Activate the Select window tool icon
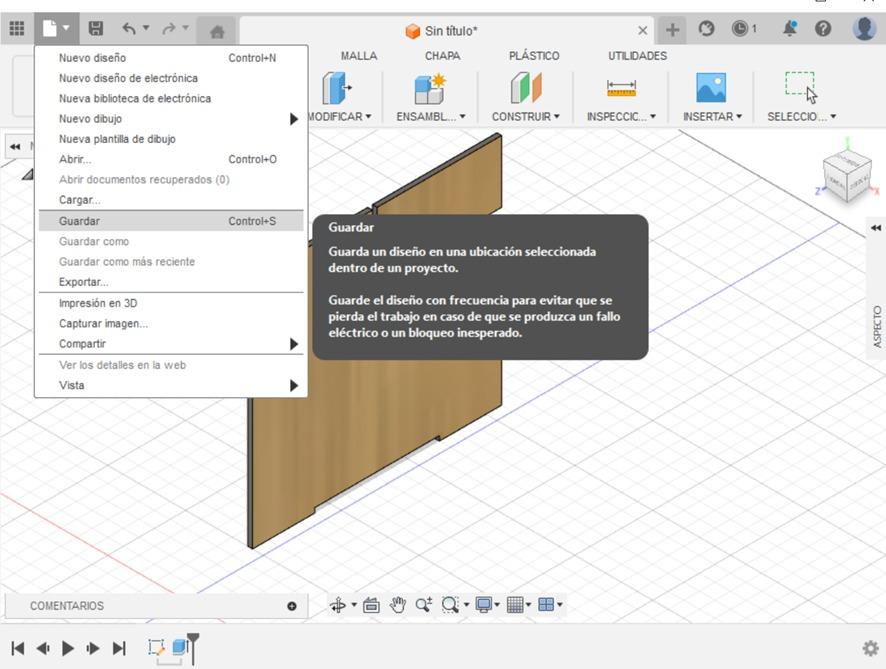Viewport: 886px width, 669px height. [x=801, y=88]
